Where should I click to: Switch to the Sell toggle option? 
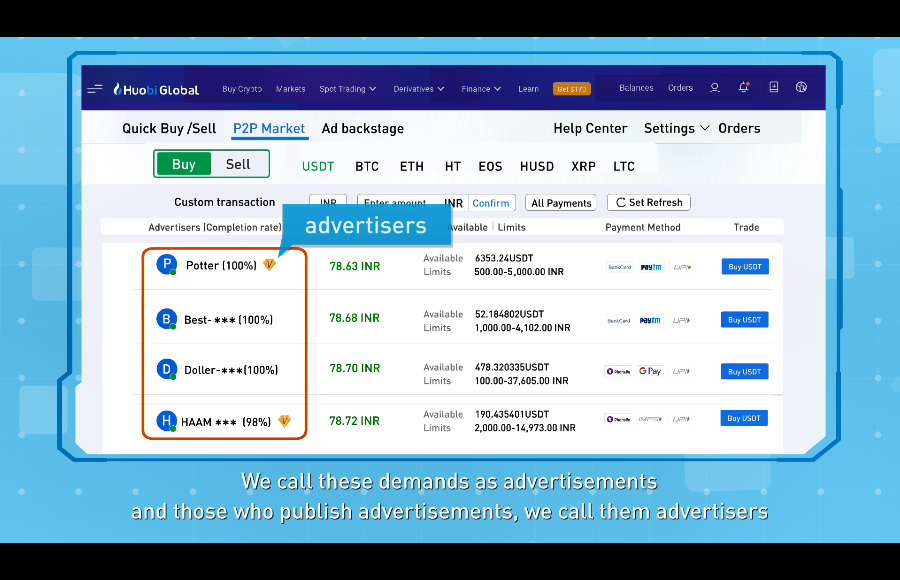click(x=238, y=164)
